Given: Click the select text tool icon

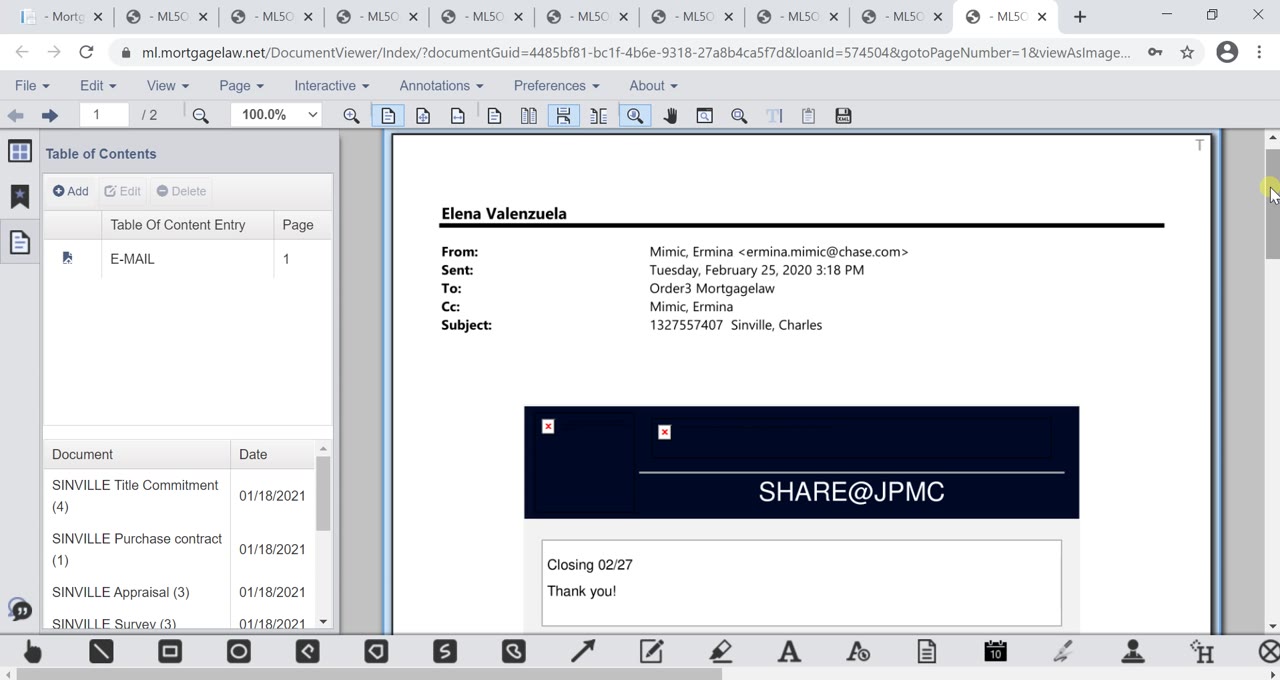Looking at the screenshot, I should (774, 116).
